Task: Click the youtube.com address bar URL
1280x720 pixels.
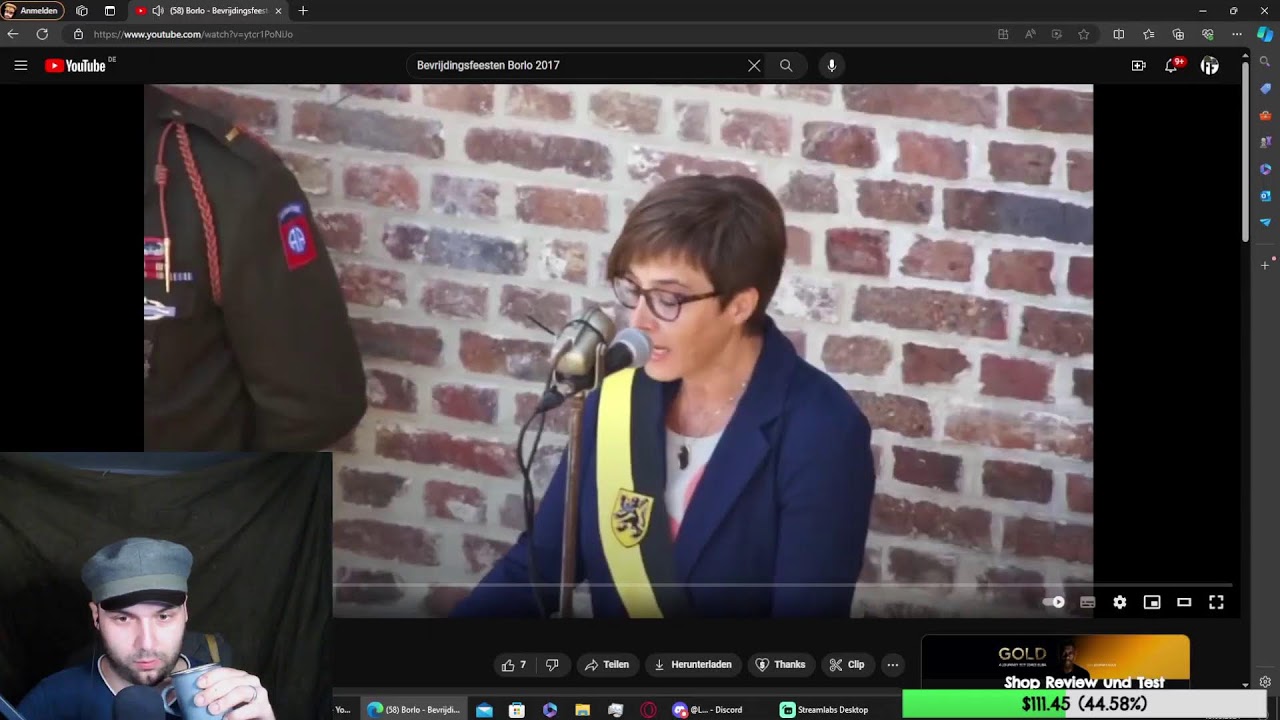Action: [193, 34]
